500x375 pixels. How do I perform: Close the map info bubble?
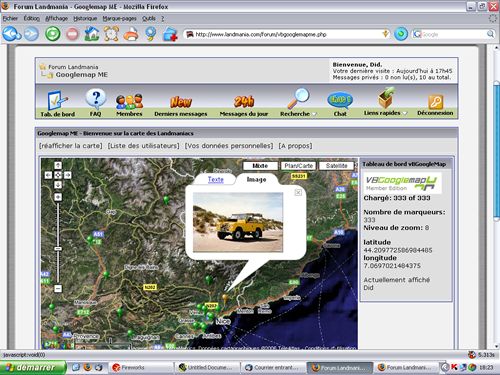[298, 192]
